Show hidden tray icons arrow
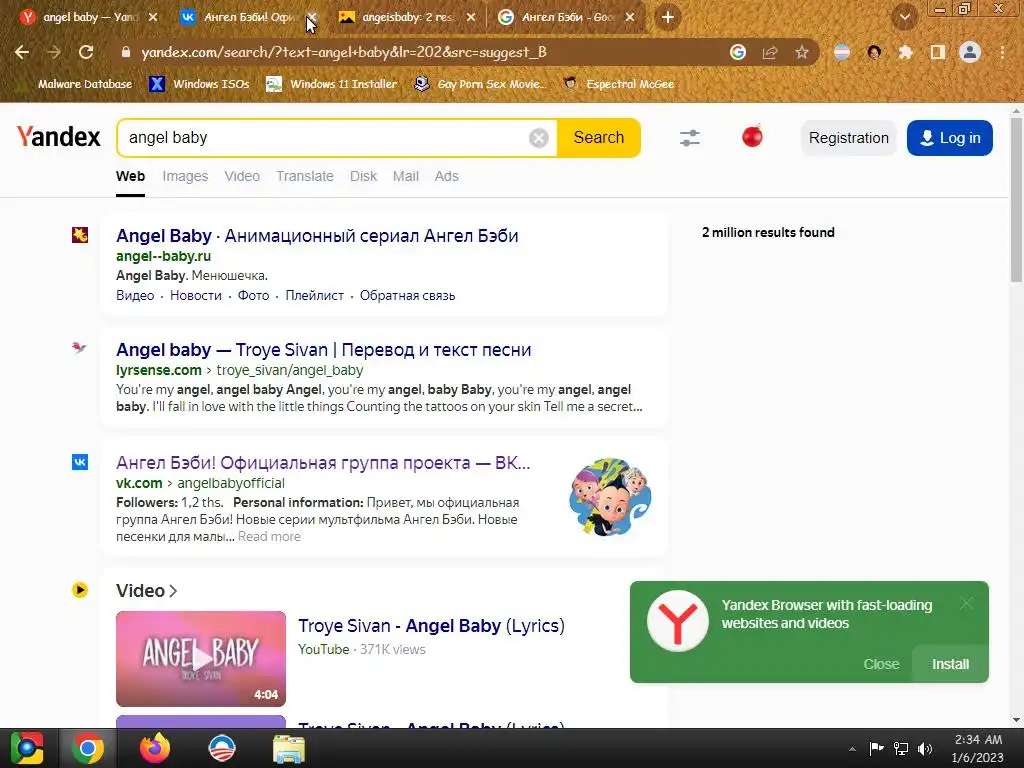This screenshot has height=768, width=1024. (x=852, y=749)
